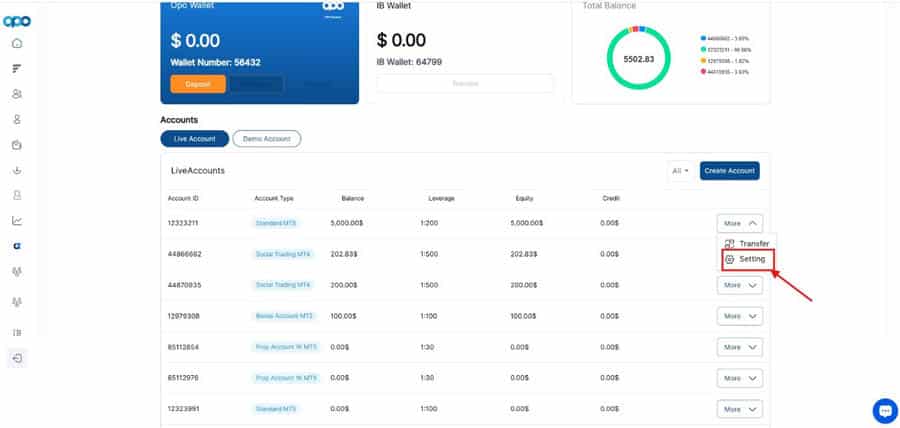The image size is (900, 428).
Task: Open the download sidebar icon
Action: 17,170
